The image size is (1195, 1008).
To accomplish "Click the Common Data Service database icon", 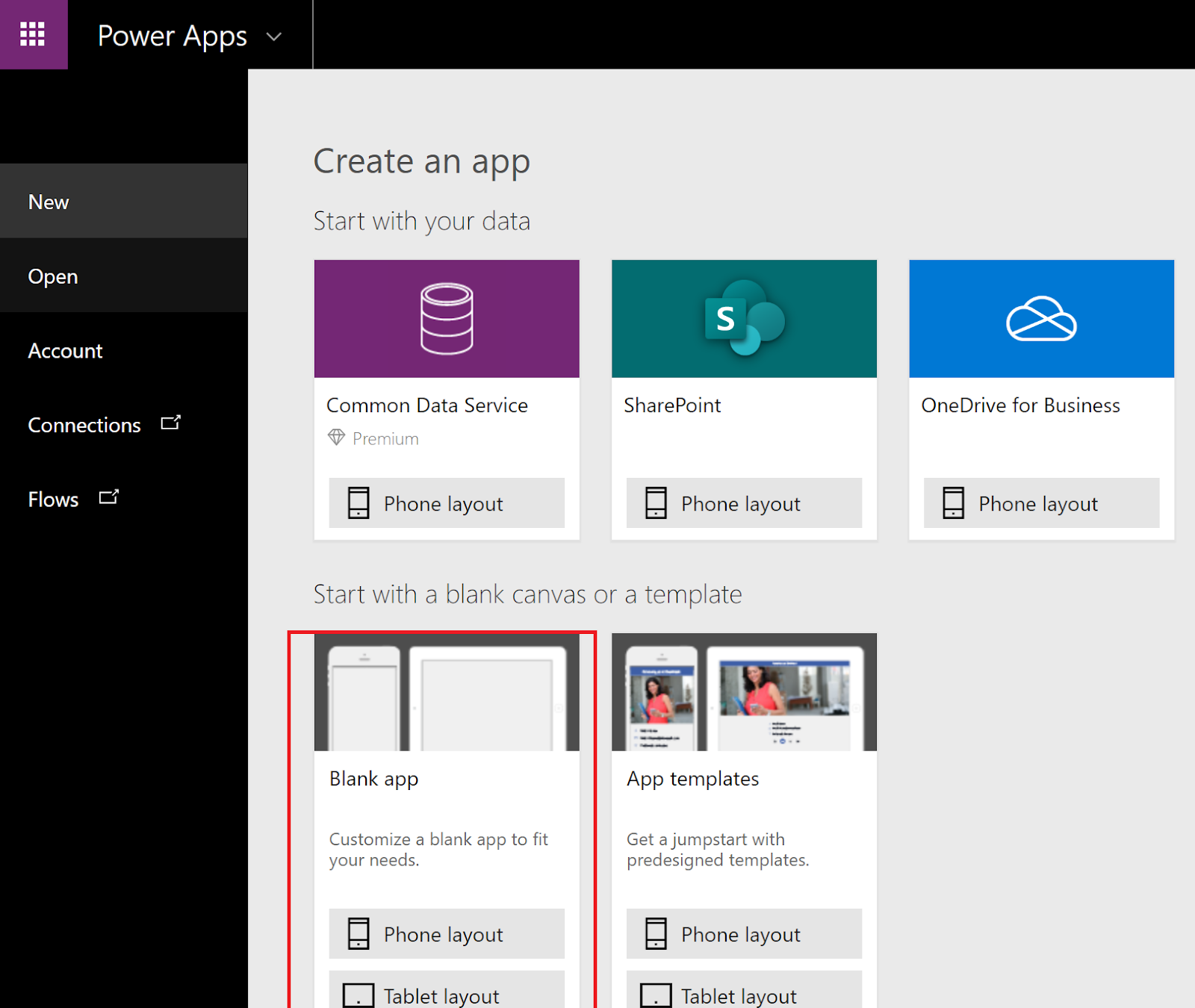I will pyautogui.click(x=446, y=318).
